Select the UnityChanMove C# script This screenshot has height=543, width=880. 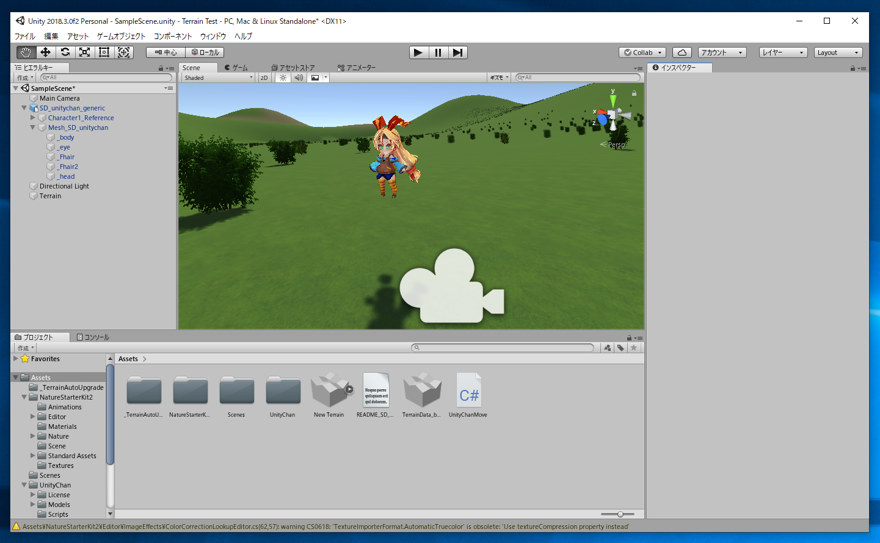tap(469, 390)
